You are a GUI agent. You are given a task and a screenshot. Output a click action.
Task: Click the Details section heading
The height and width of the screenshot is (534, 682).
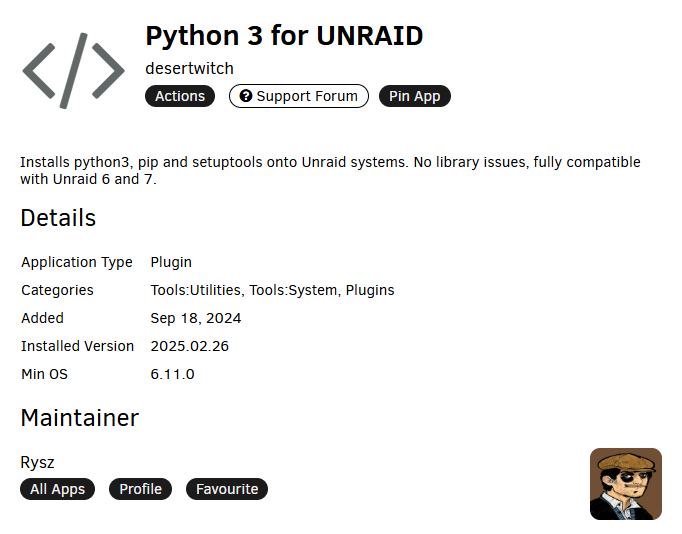[58, 218]
